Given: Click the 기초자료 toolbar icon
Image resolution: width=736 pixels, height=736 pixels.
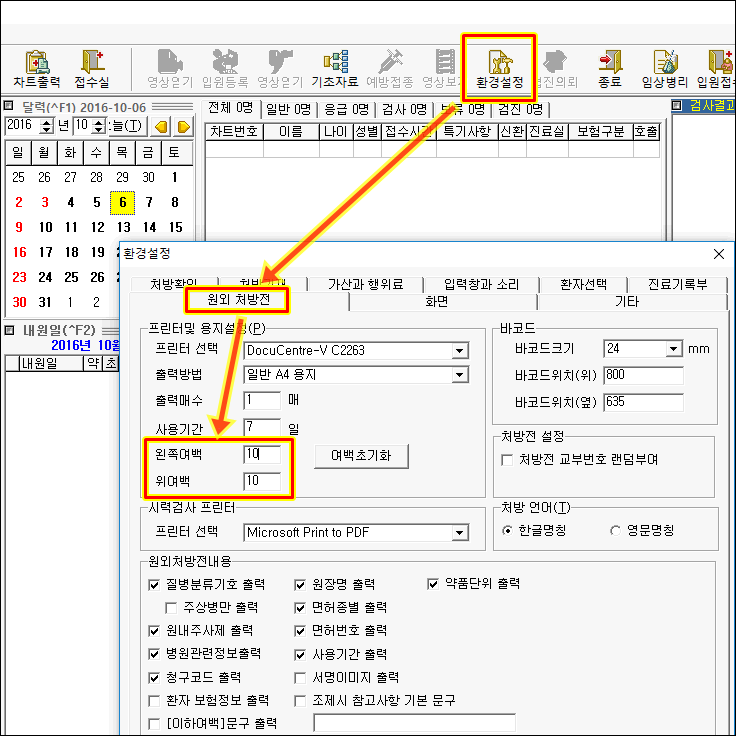Looking at the screenshot, I should [x=335, y=67].
